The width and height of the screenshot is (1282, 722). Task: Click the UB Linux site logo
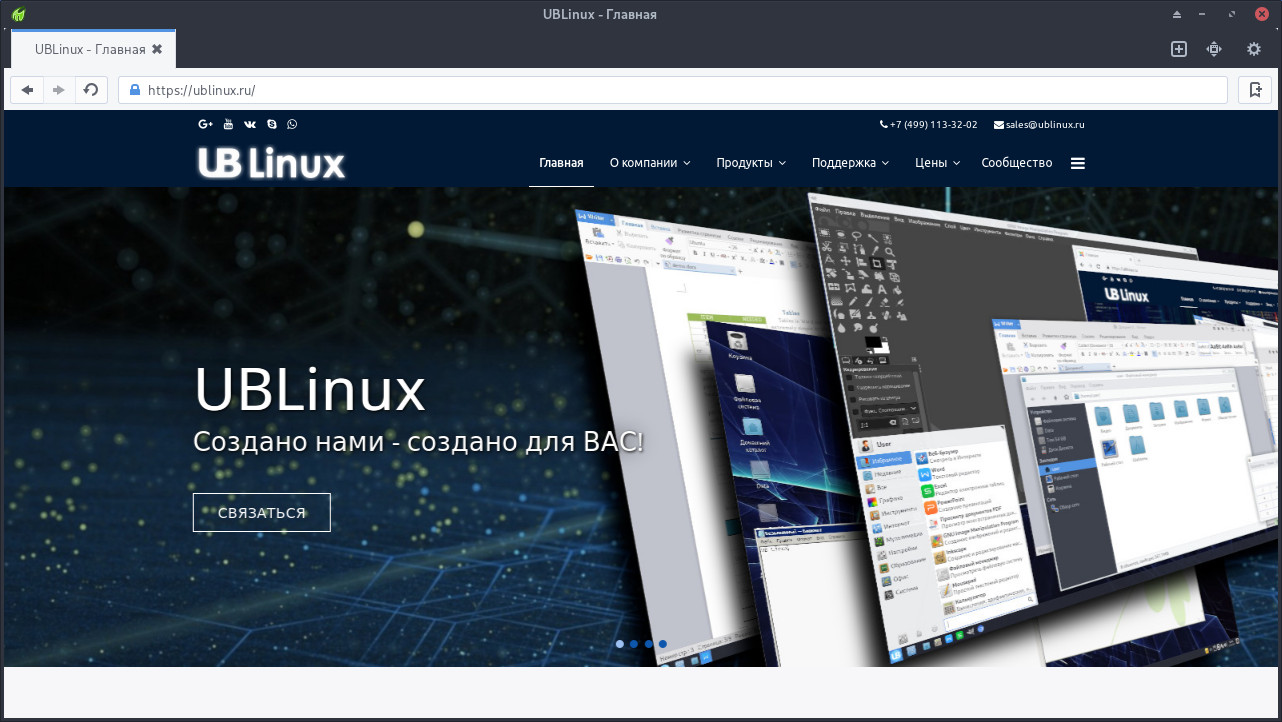pos(271,163)
